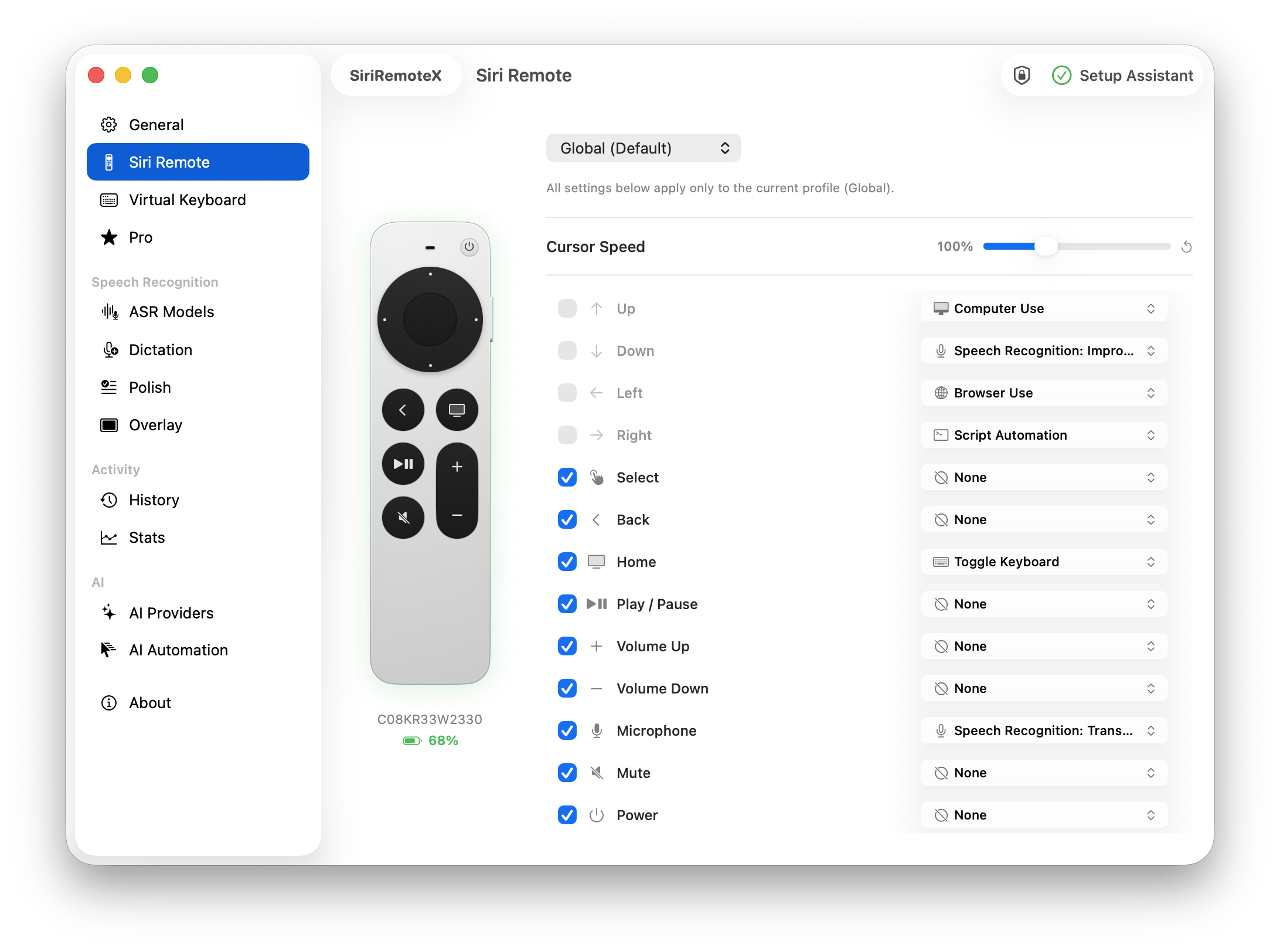This screenshot has height=952, width=1280.
Task: Open History under Activity
Action: (198, 500)
